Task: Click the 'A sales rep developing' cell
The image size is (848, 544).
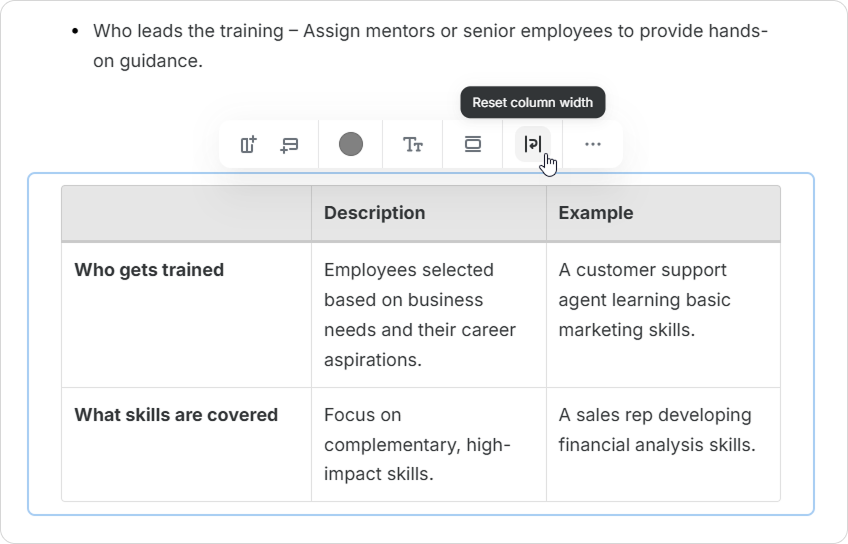Action: click(656, 430)
